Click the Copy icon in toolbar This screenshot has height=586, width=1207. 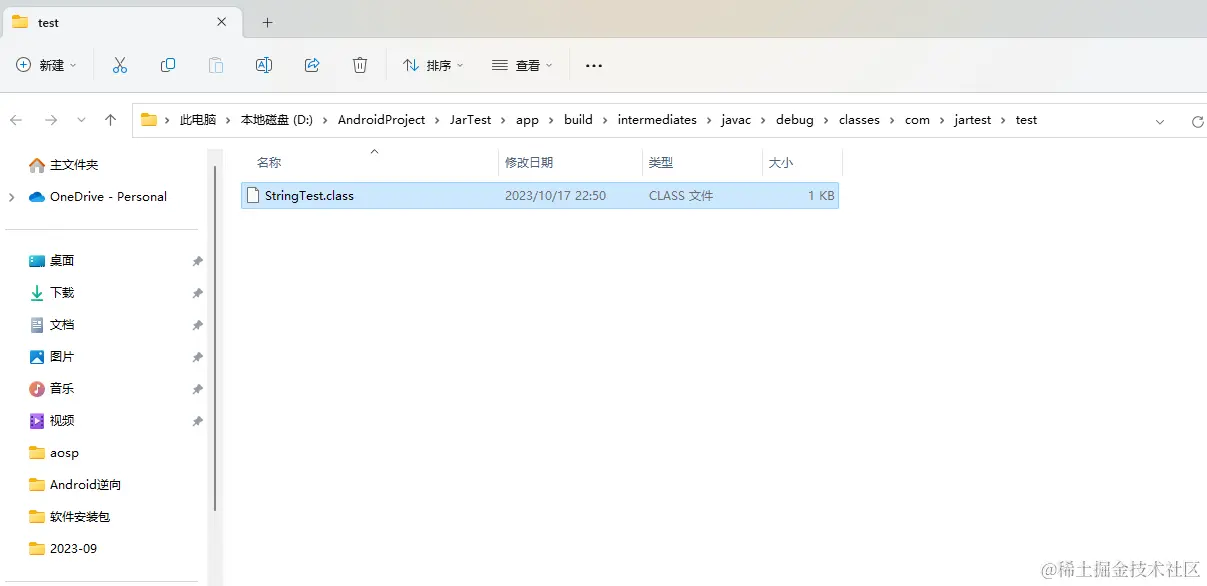(x=168, y=65)
